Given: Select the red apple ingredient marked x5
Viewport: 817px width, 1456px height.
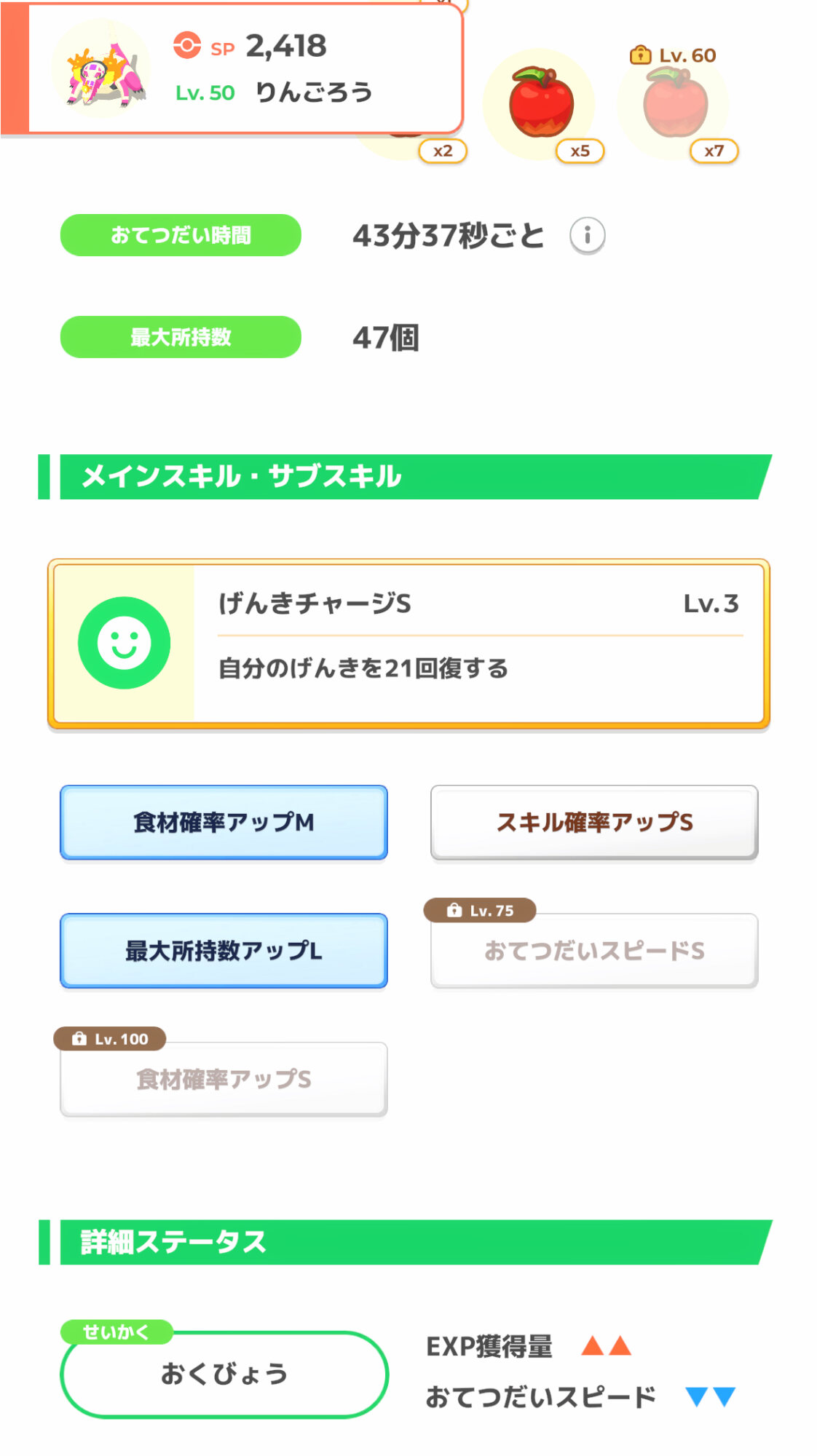Looking at the screenshot, I should pyautogui.click(x=541, y=103).
